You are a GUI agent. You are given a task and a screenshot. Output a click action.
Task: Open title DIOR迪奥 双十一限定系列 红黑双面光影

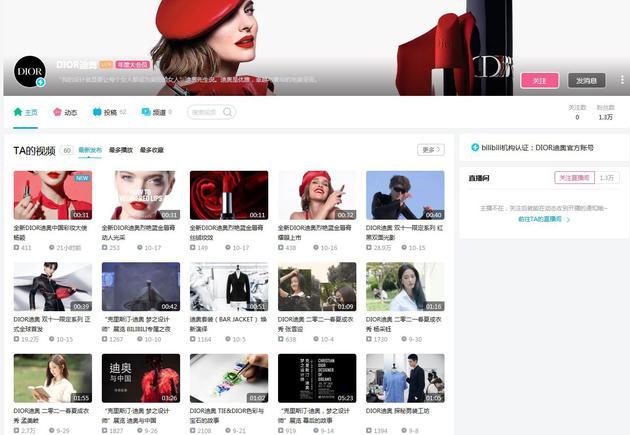(x=404, y=232)
